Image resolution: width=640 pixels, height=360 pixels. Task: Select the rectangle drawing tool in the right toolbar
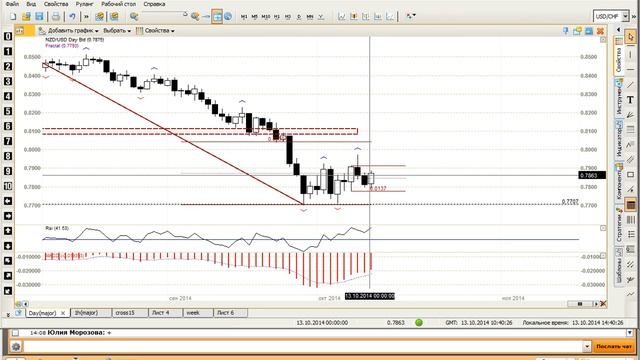(x=630, y=175)
